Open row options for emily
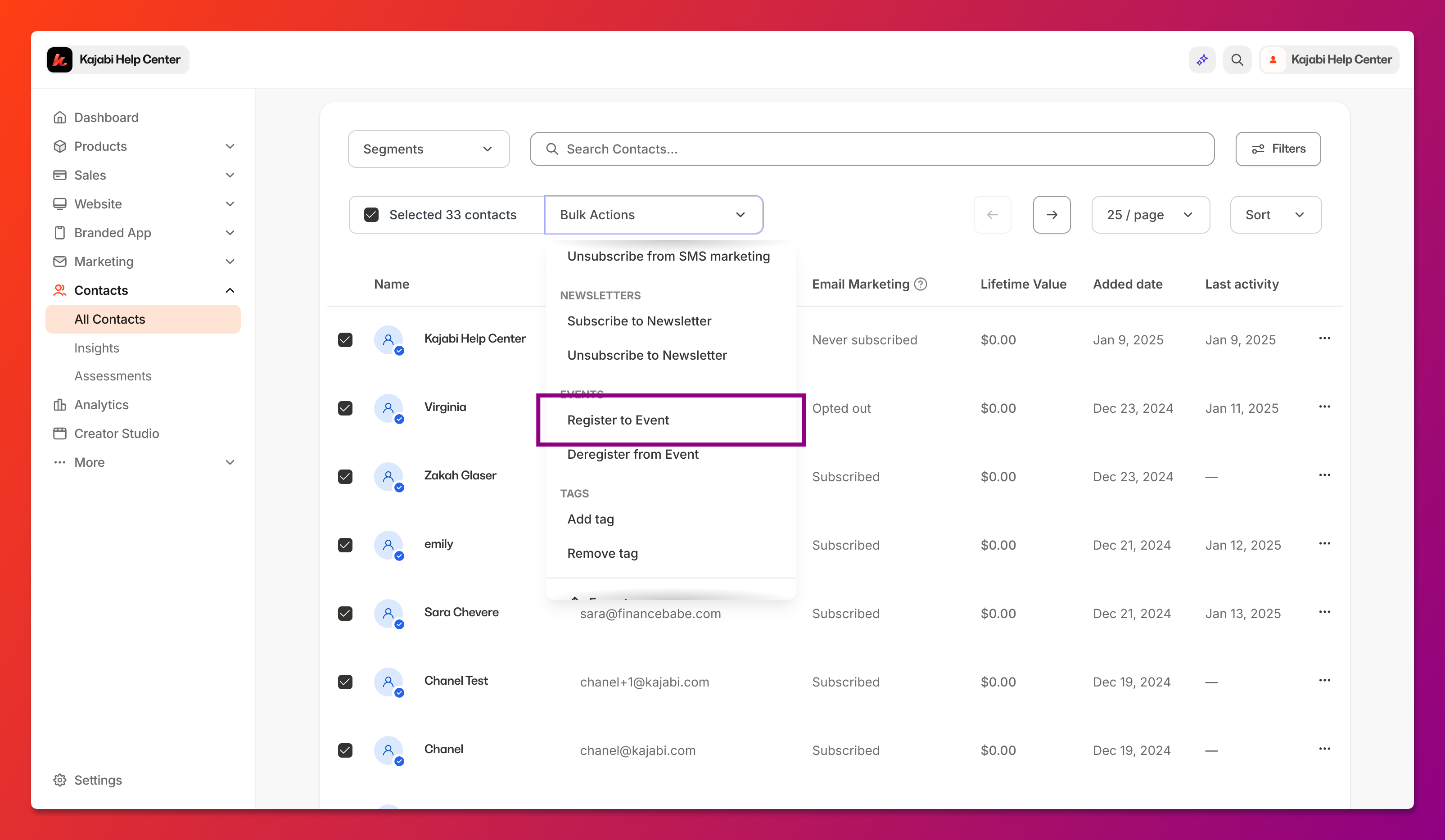 point(1324,543)
